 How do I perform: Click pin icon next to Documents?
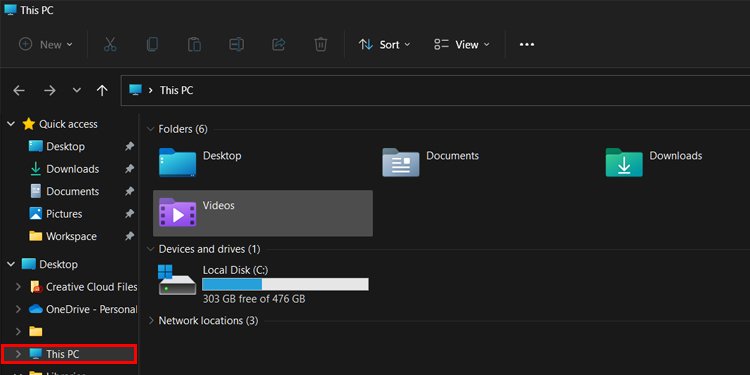[x=129, y=191]
